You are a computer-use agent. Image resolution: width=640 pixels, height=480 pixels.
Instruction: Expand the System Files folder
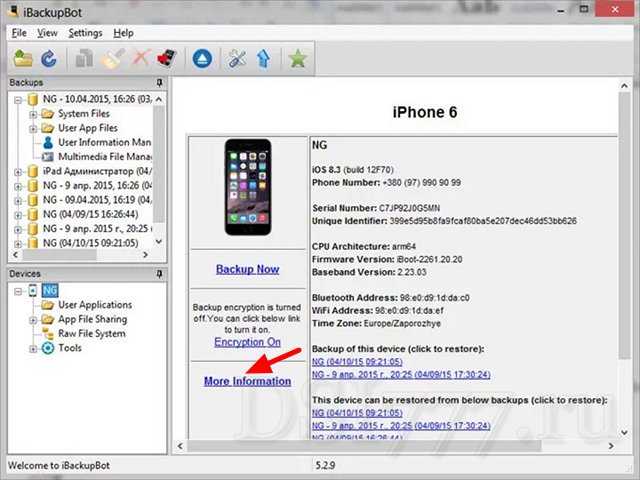tap(33, 114)
